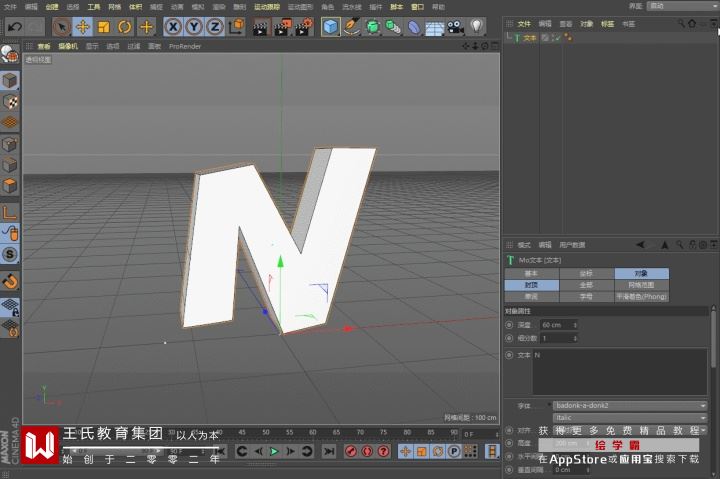Toggle green checkmark of 文本 object

pyautogui.click(x=557, y=38)
